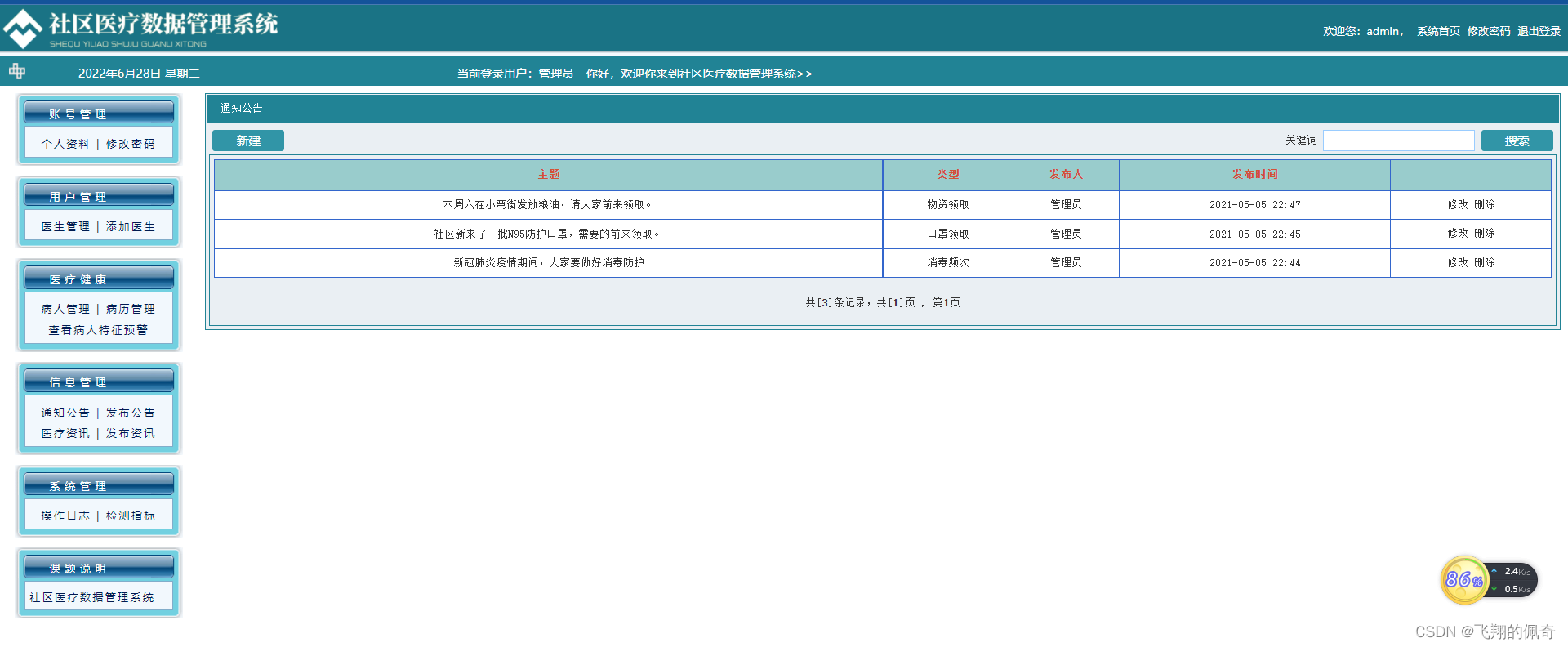
Task: Open 查看病人特征预警
Action: pyautogui.click(x=98, y=330)
